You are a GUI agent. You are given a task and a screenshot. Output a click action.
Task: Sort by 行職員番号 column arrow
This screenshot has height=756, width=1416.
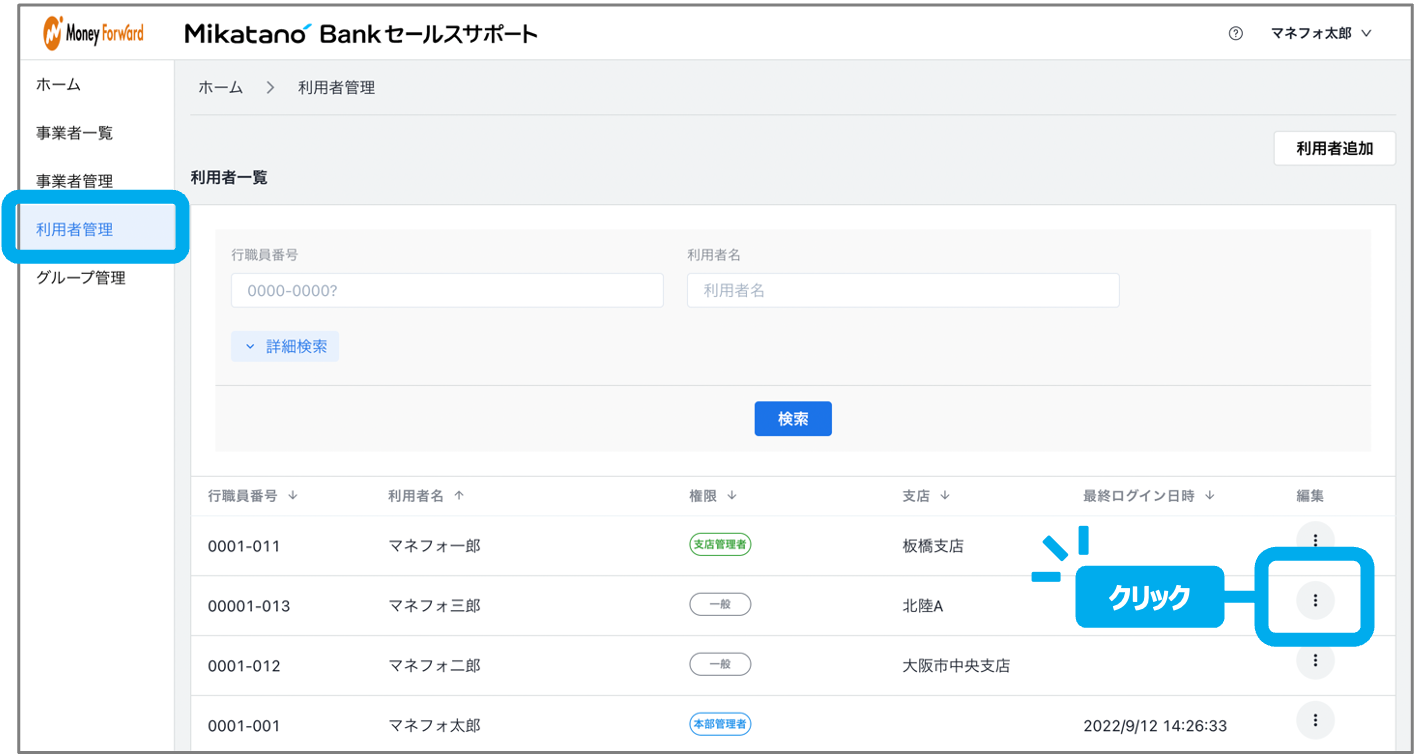[292, 496]
